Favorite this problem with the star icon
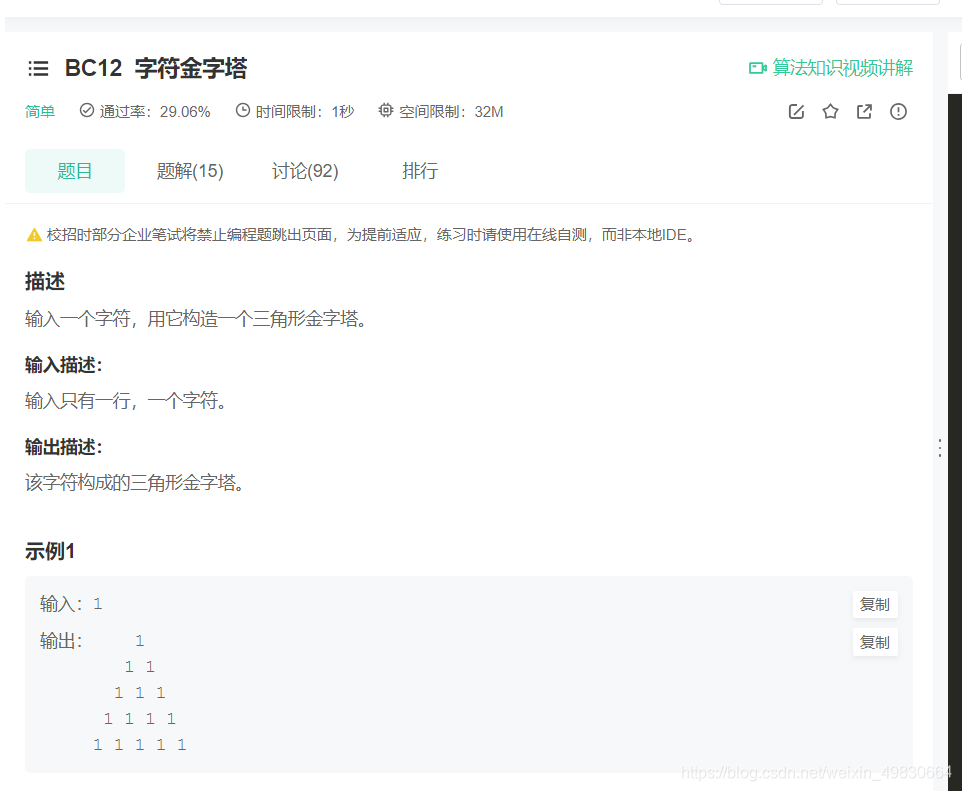 point(830,112)
